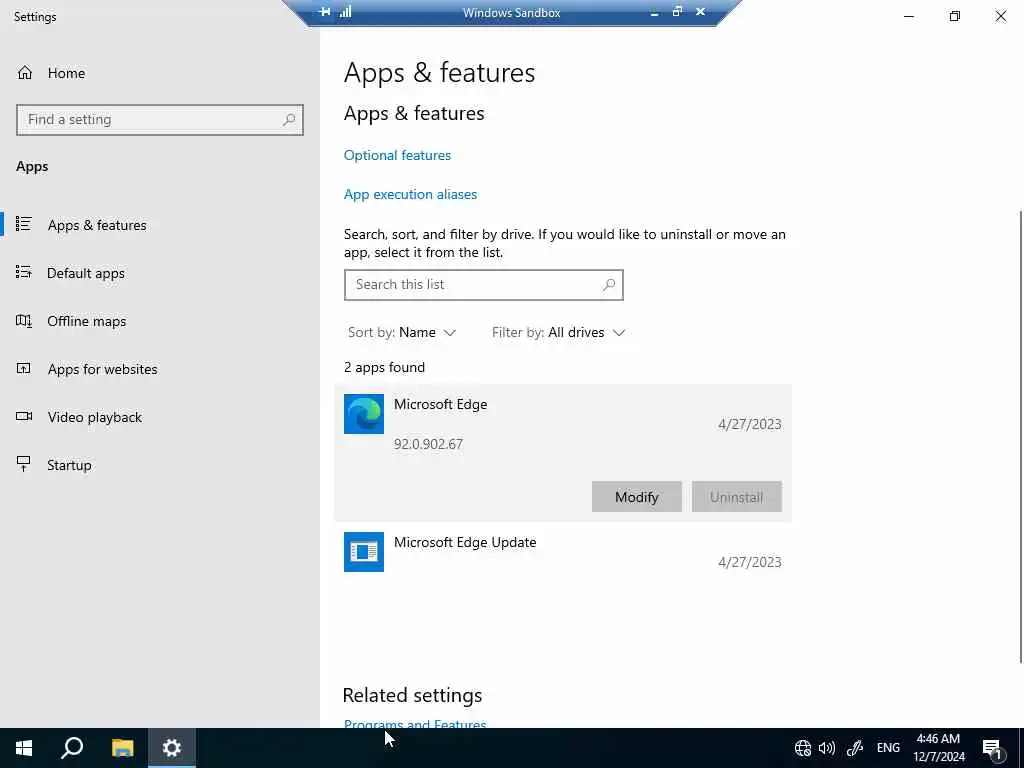Minimize the Windows Sandbox connection bar
Image resolution: width=1024 pixels, height=768 pixels.
[x=654, y=12]
